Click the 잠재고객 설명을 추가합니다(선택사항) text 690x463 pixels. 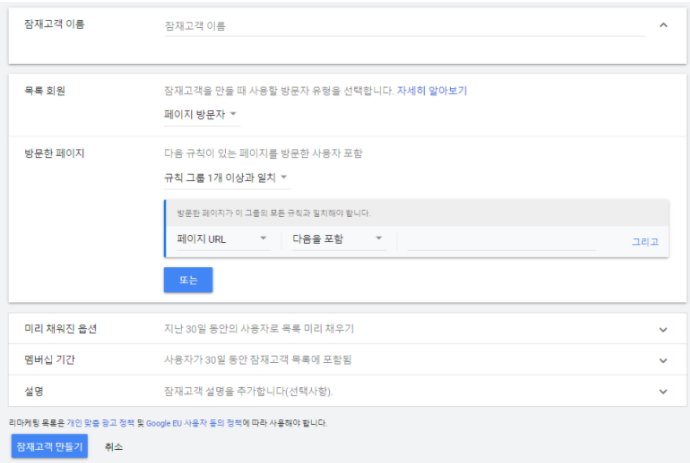(x=249, y=391)
